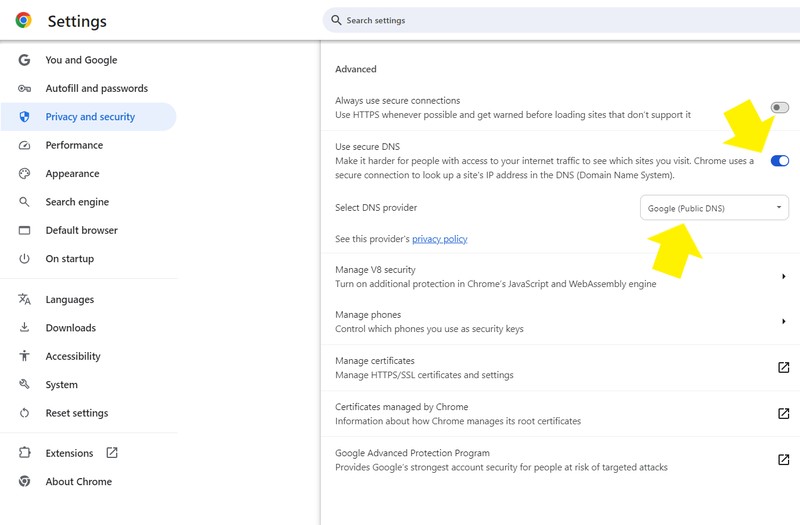Open Manage certificates external link icon

coord(783,367)
